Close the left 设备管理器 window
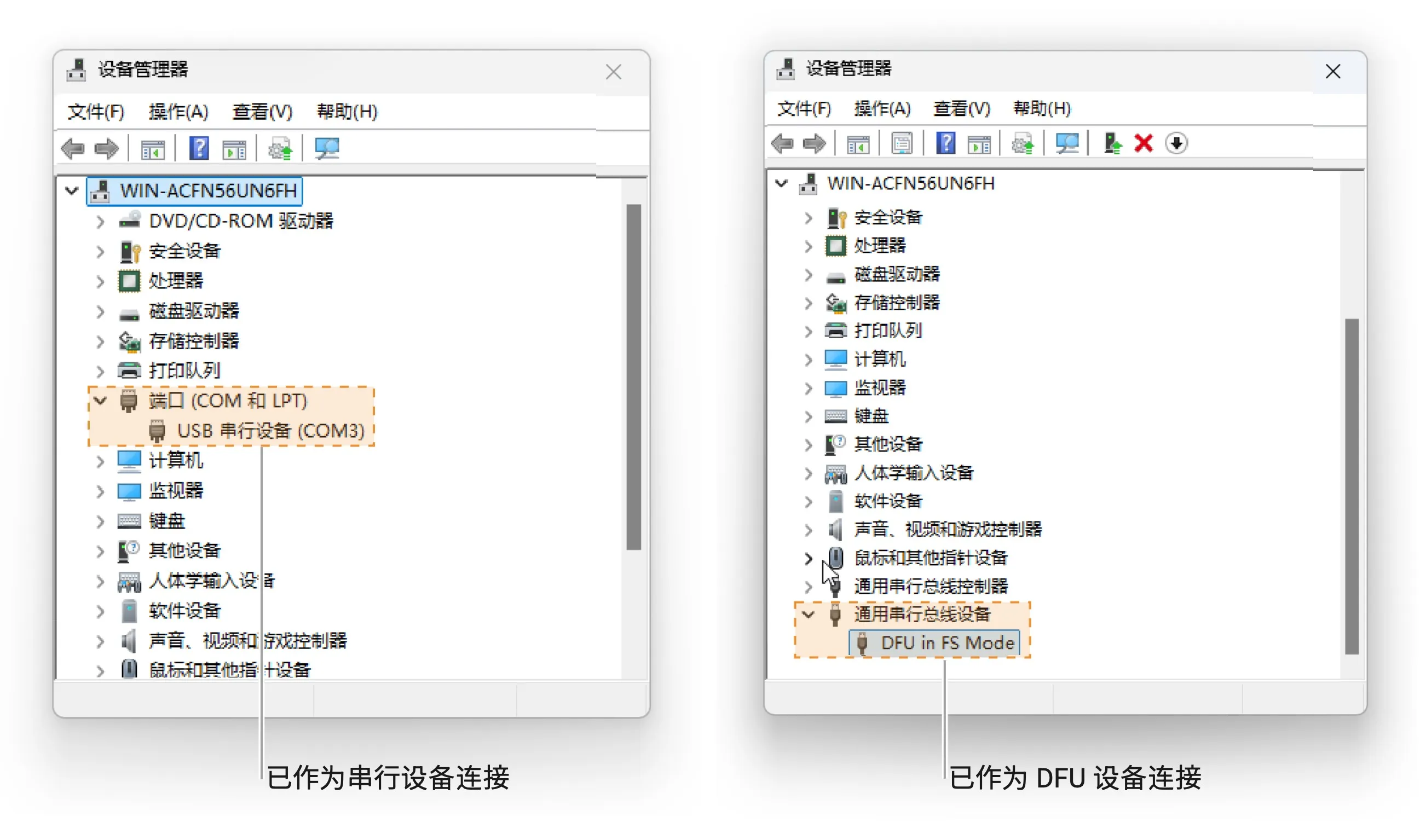 point(614,72)
